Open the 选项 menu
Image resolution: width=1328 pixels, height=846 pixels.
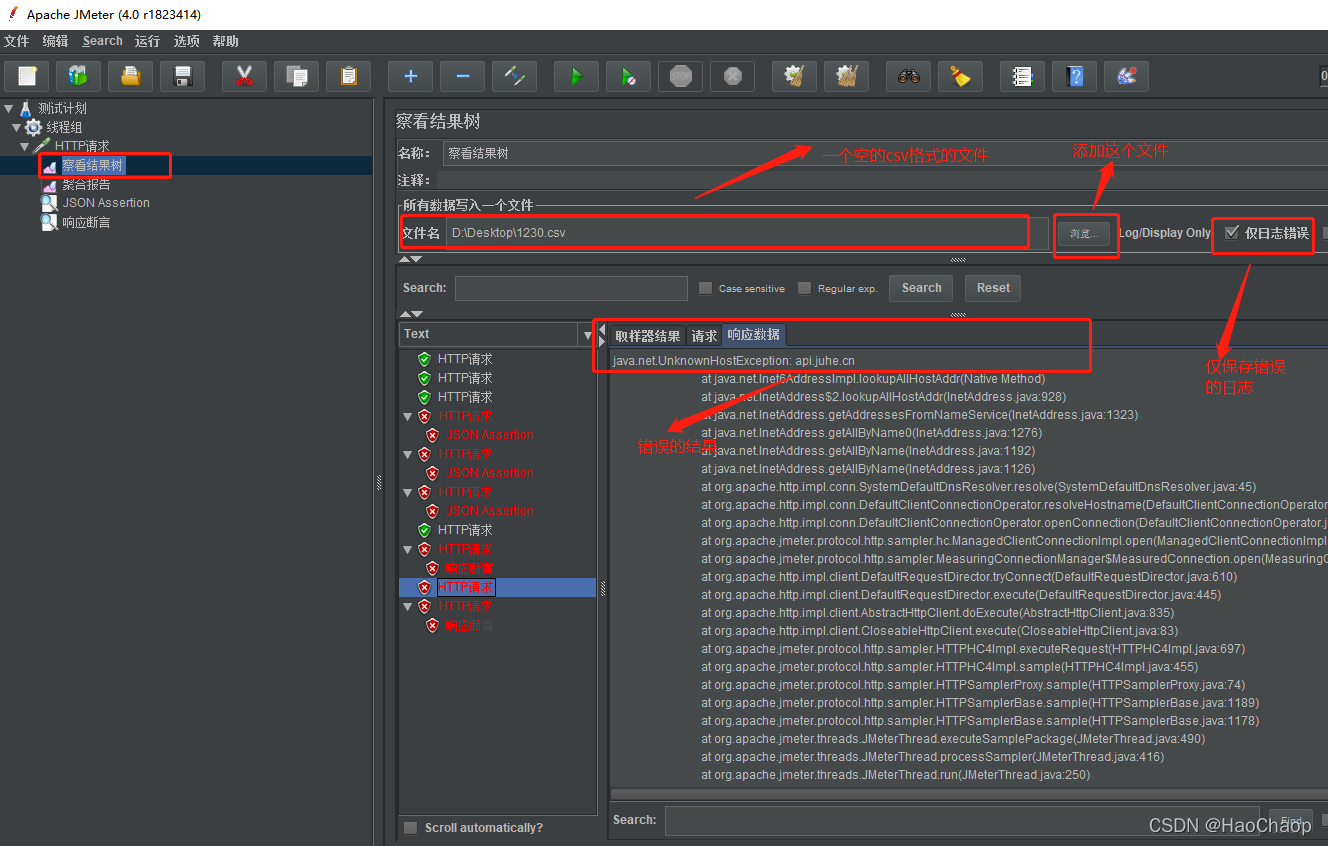(186, 41)
